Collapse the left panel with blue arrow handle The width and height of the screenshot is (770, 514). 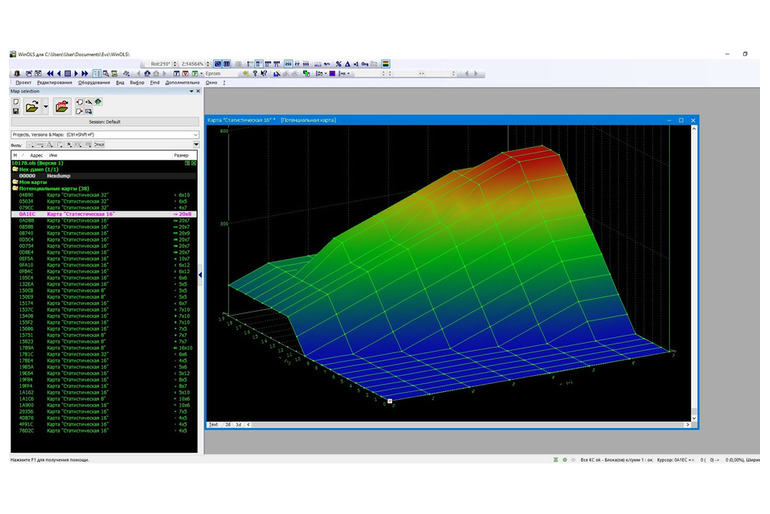pos(200,275)
